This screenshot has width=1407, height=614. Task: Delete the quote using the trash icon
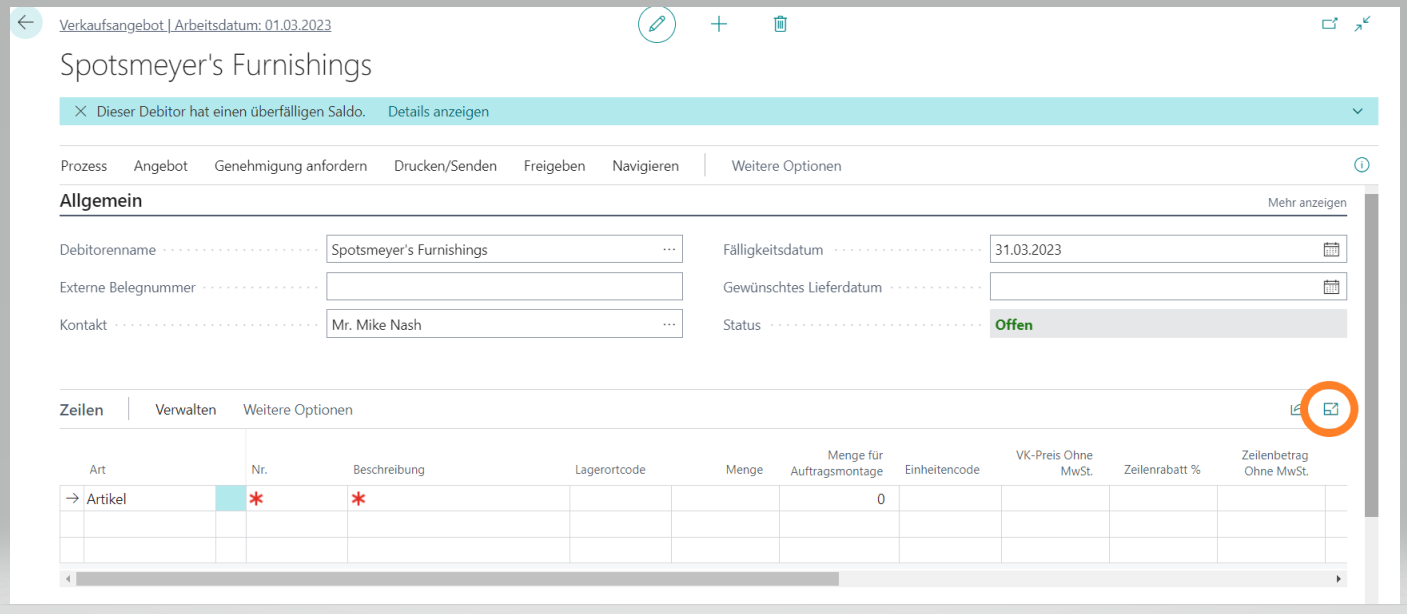click(781, 24)
